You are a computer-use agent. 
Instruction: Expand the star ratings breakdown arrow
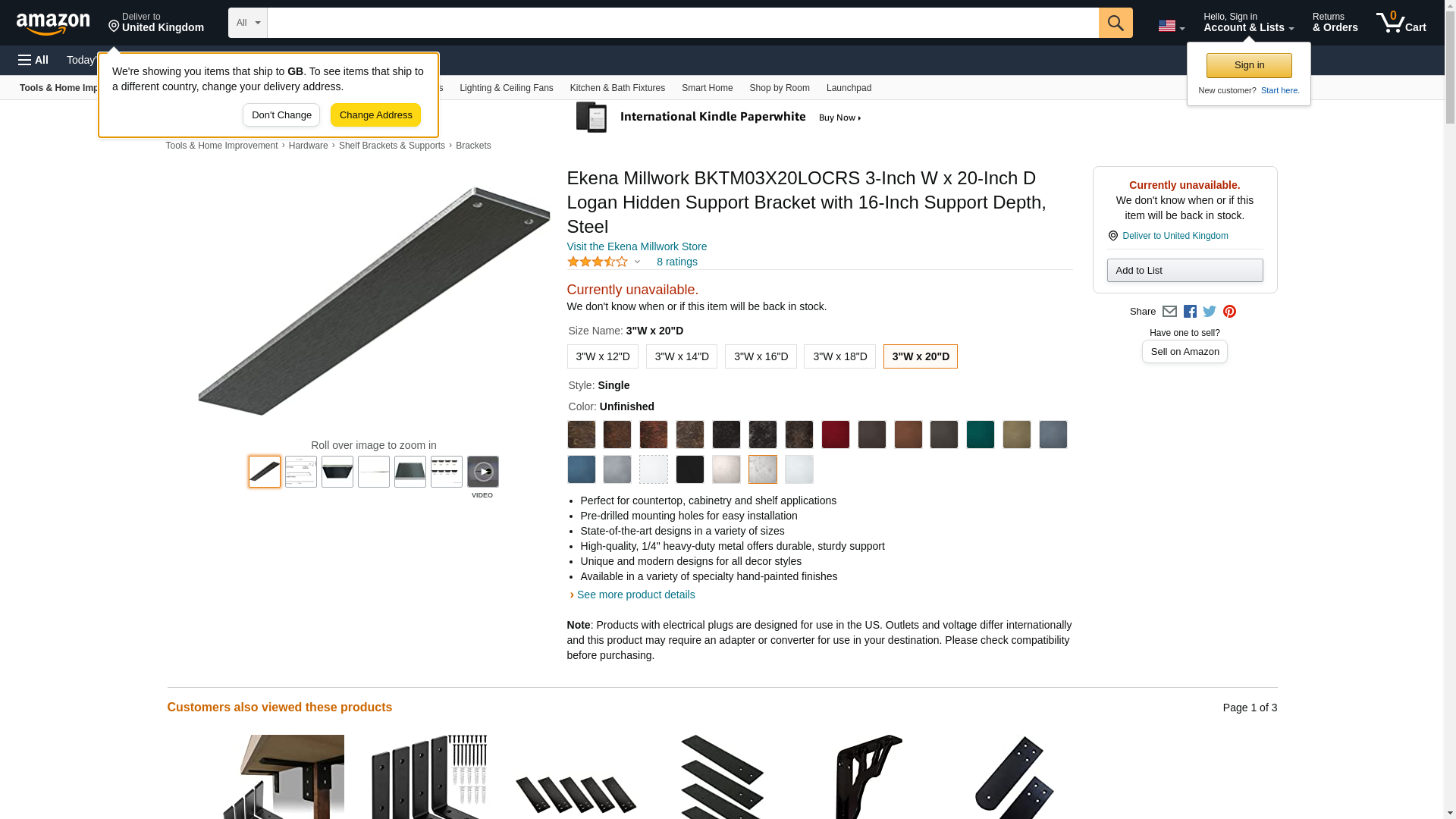coord(637,262)
